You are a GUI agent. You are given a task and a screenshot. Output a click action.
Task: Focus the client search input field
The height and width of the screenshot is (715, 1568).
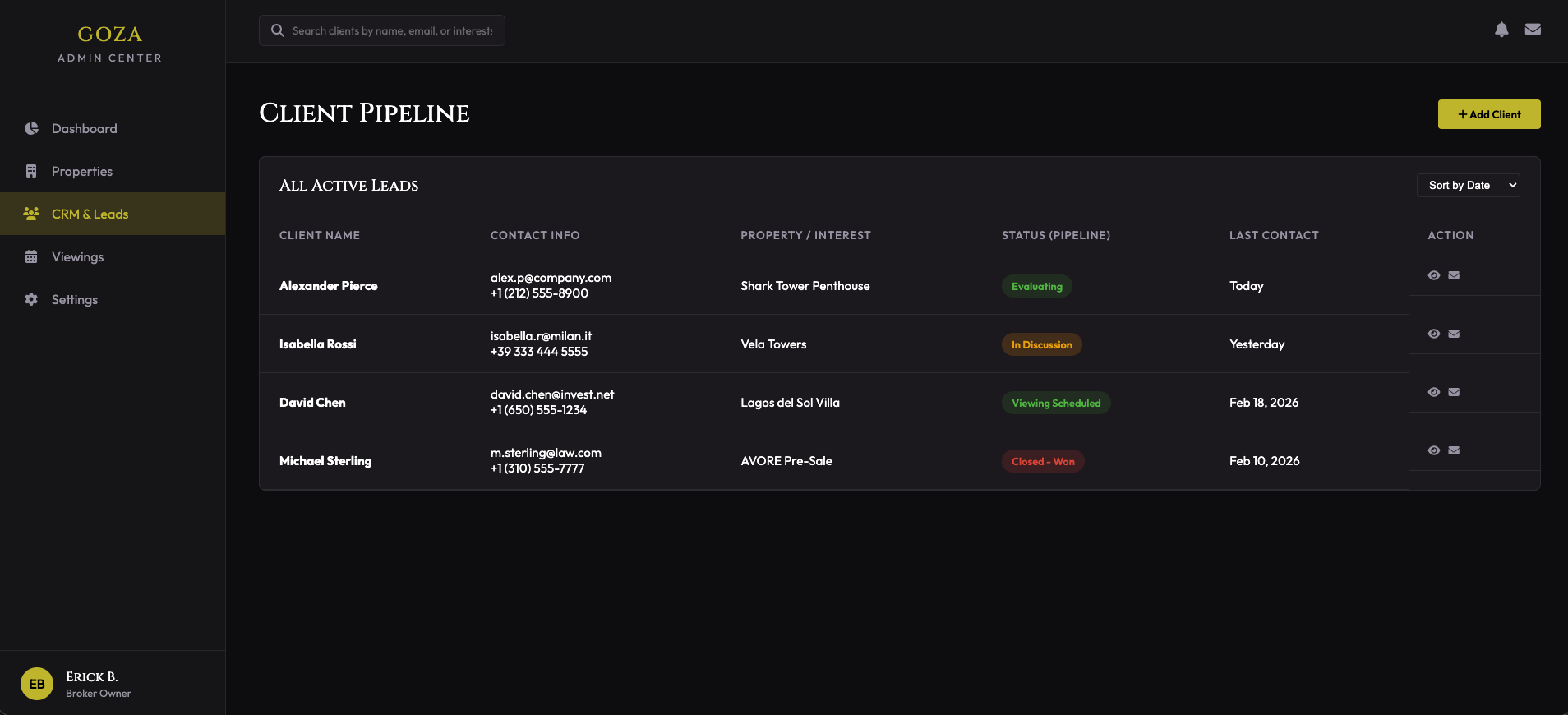(392, 30)
